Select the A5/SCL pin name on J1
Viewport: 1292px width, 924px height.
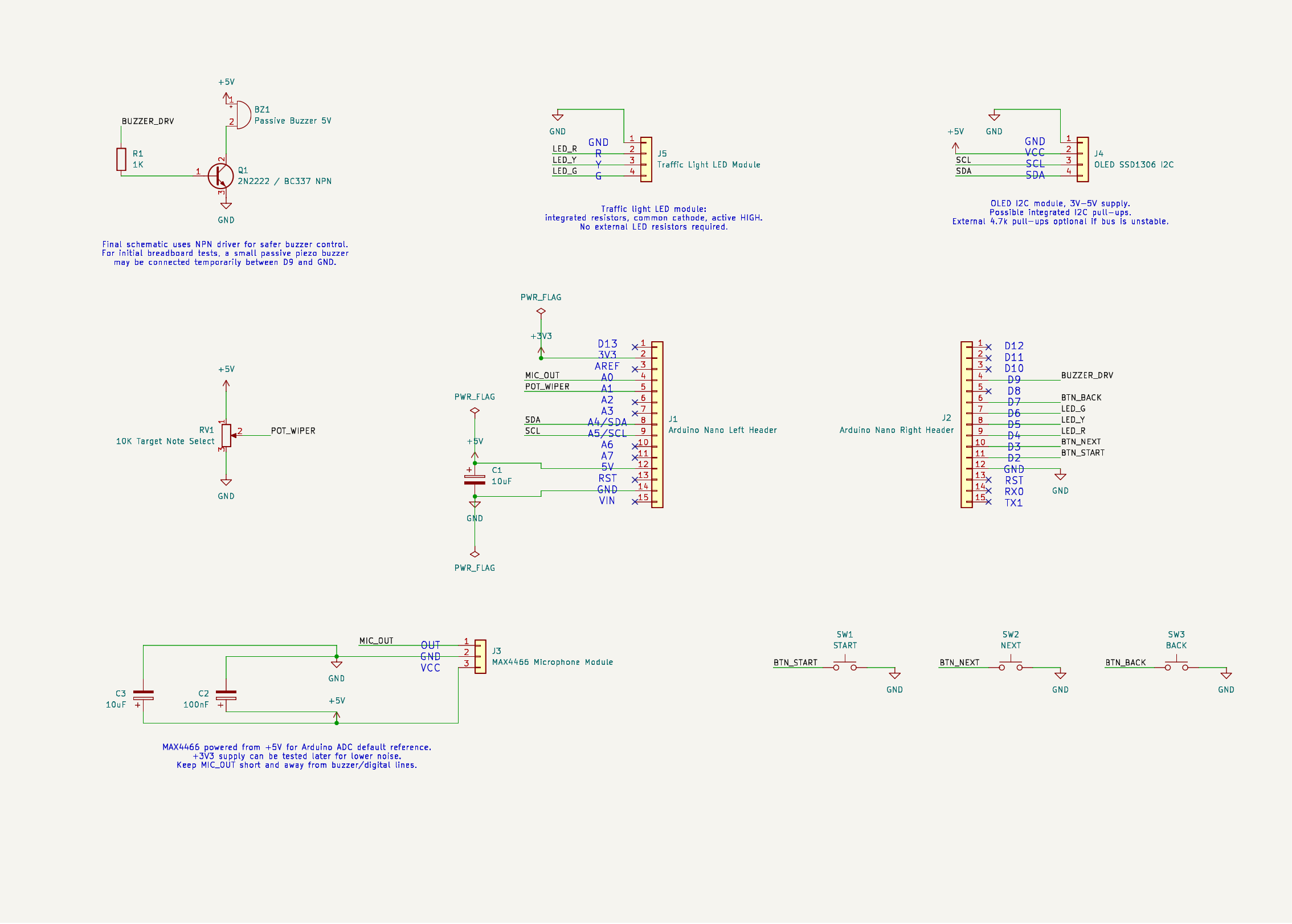tap(607, 434)
